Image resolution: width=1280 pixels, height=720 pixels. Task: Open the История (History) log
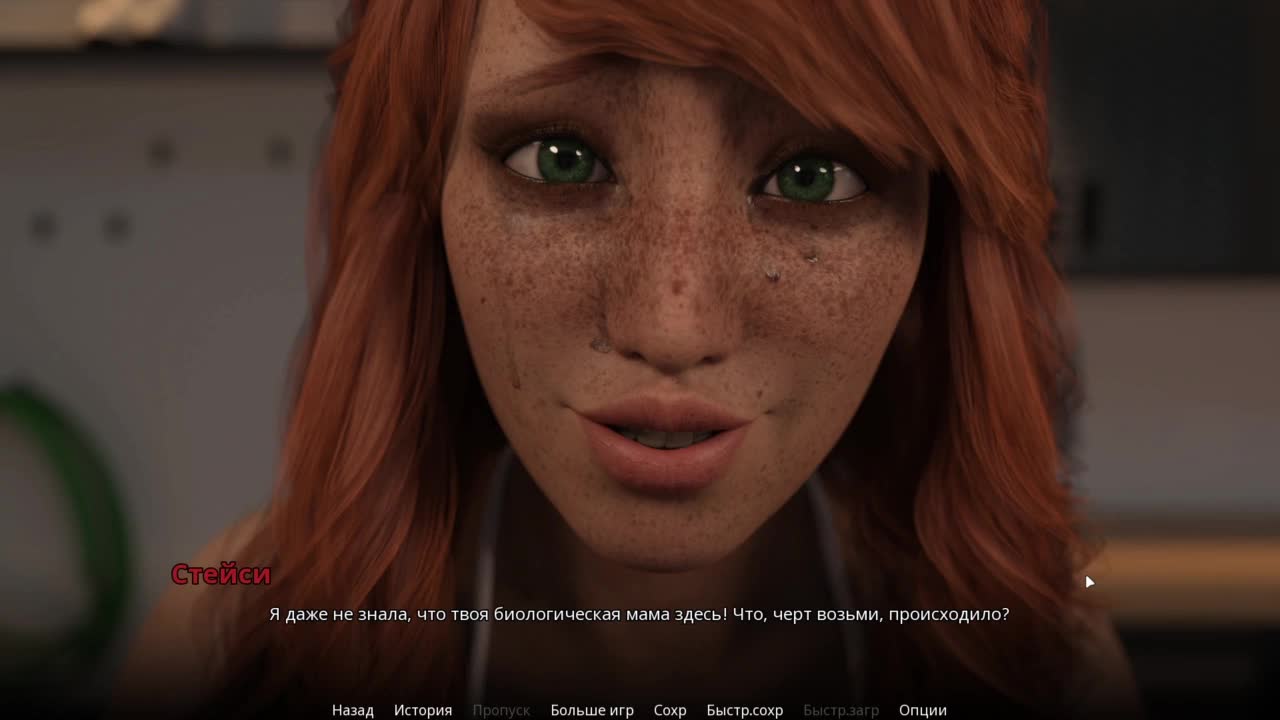pos(422,710)
